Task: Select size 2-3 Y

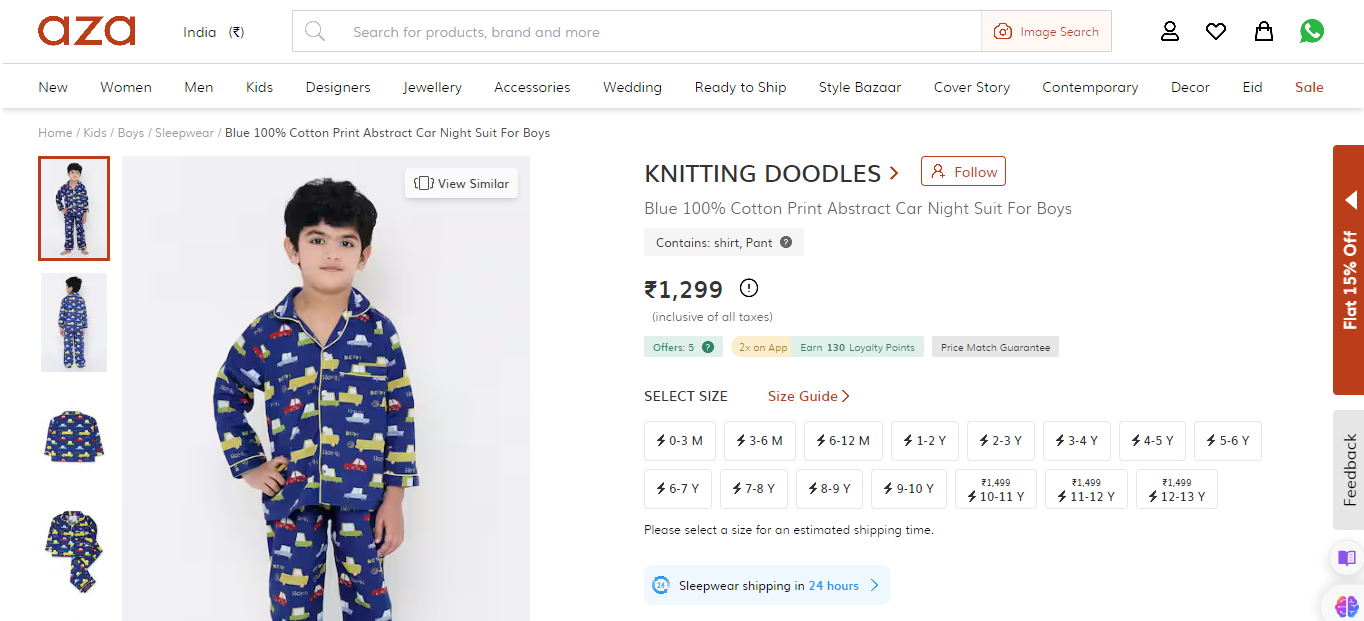Action: (x=1001, y=441)
